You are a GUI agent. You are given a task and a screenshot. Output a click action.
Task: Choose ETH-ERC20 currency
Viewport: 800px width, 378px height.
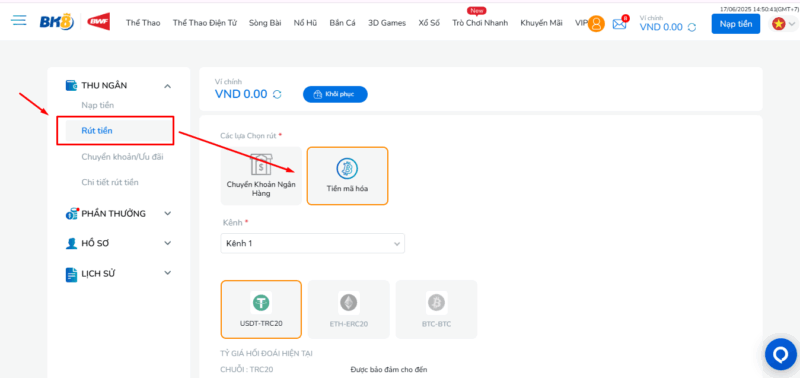coord(348,309)
